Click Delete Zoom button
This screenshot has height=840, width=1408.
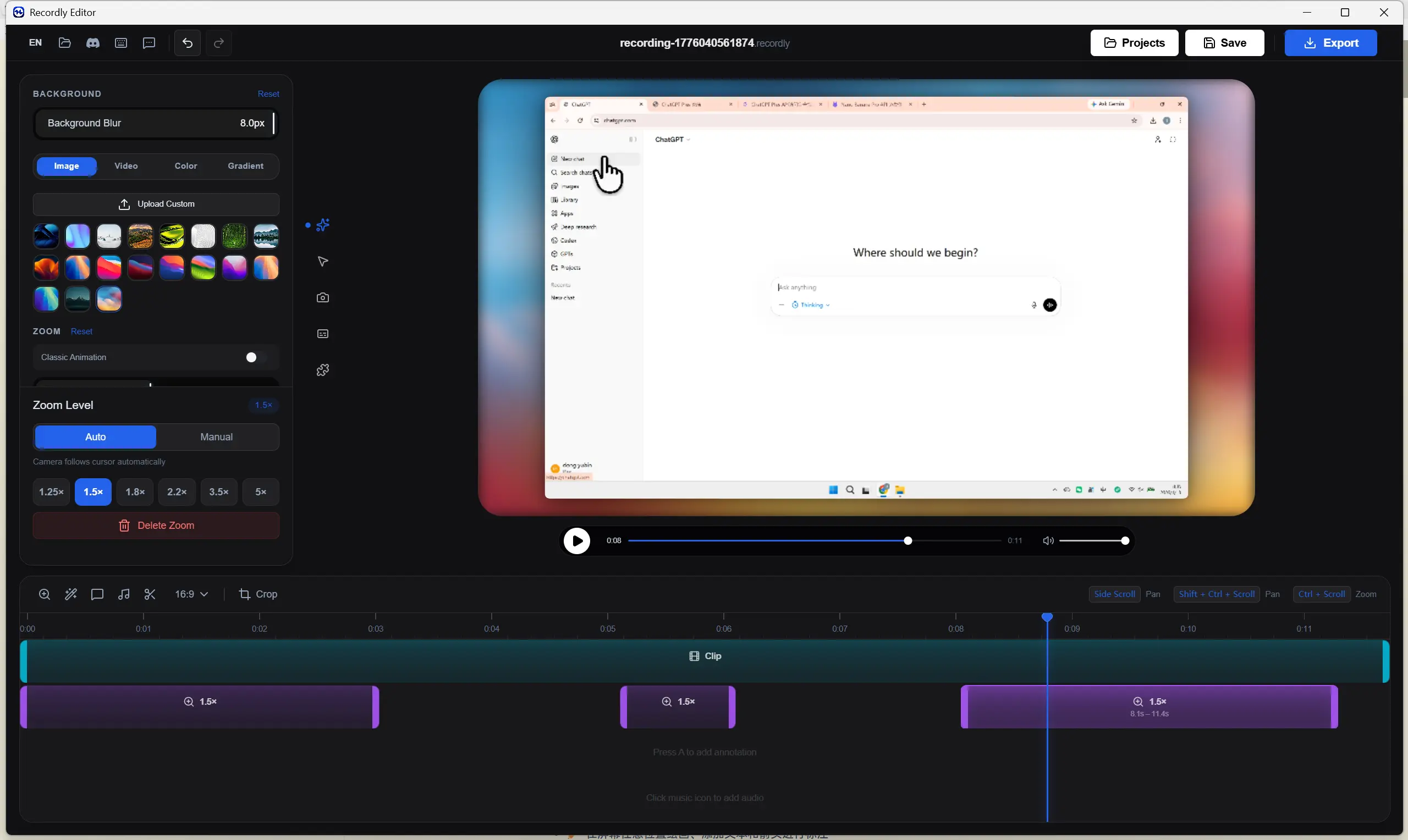pos(156,526)
